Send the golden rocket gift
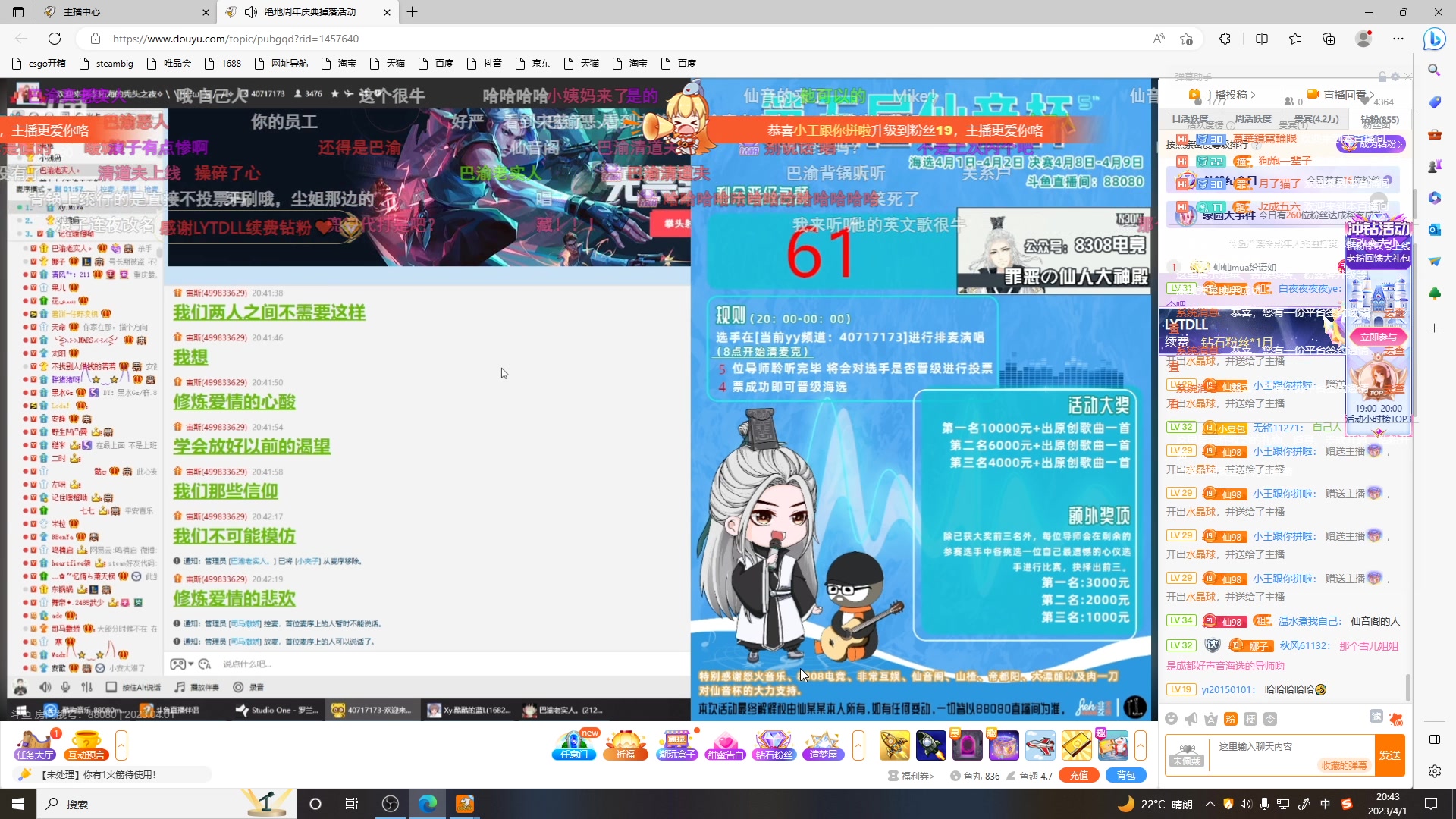Screen dimensions: 1456x819 point(894,745)
